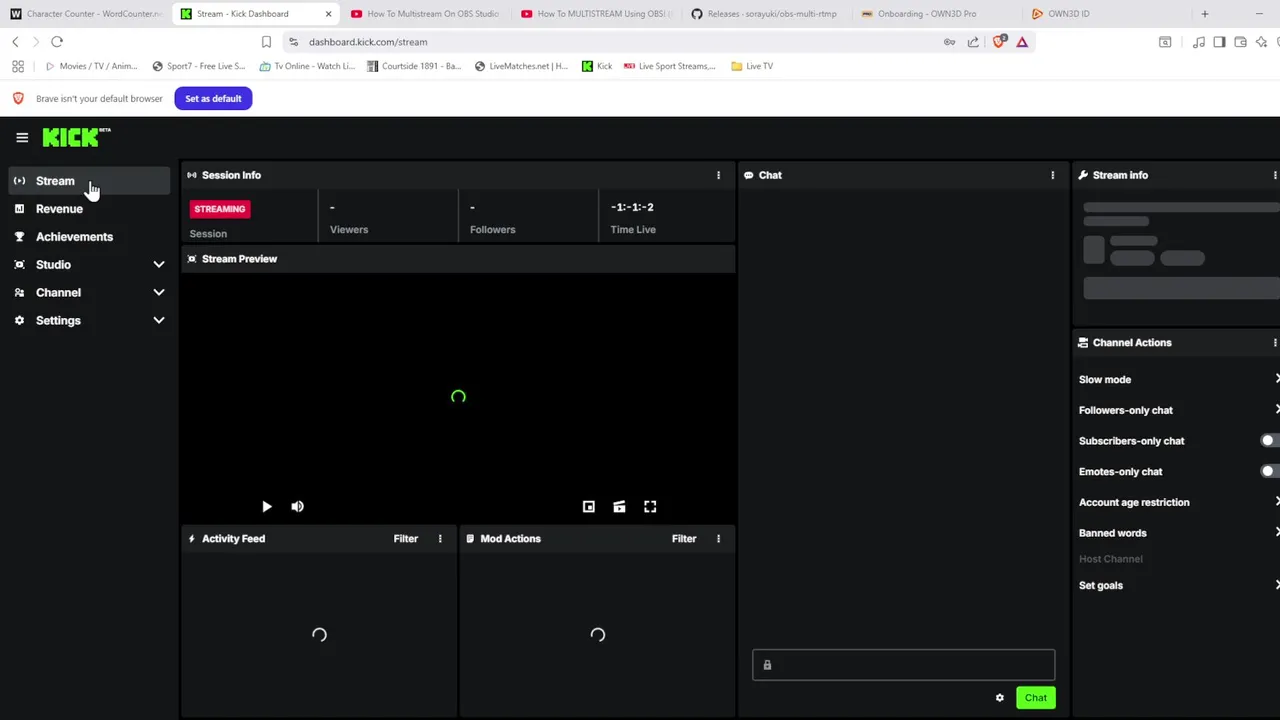Play the stream preview
The height and width of the screenshot is (720, 1280).
point(266,507)
